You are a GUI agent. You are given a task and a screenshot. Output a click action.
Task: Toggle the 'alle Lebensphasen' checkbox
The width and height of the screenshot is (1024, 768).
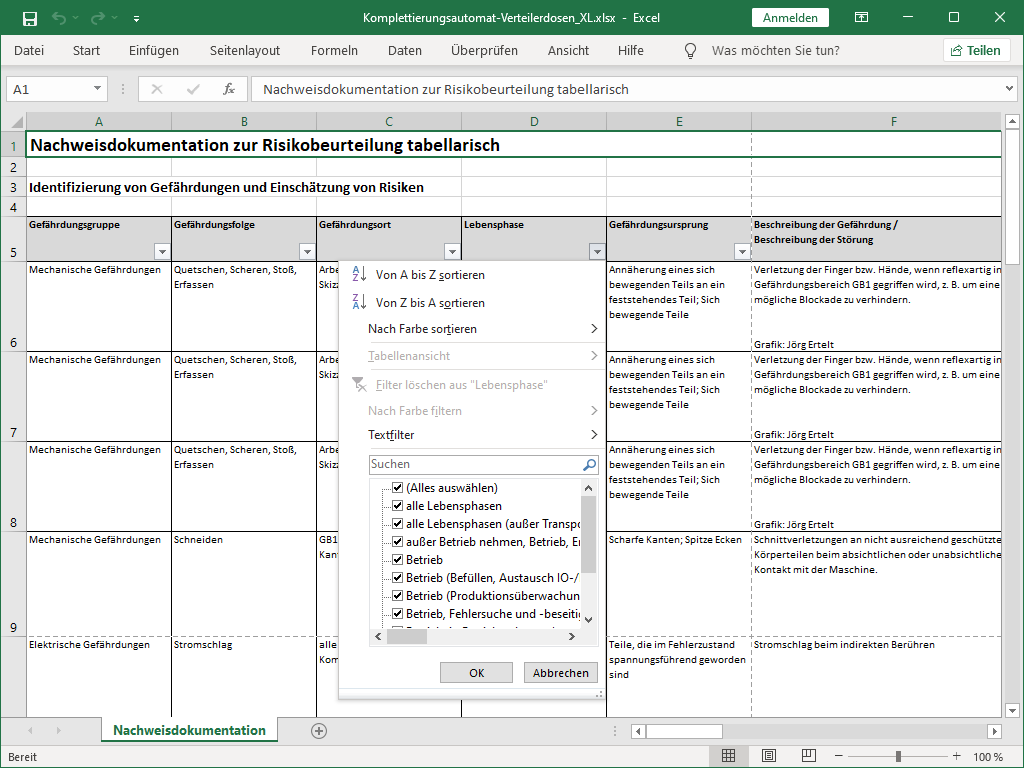(397, 506)
